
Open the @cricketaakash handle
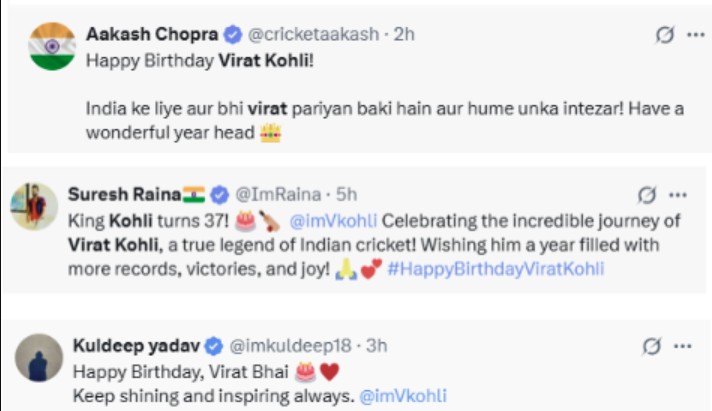point(312,34)
